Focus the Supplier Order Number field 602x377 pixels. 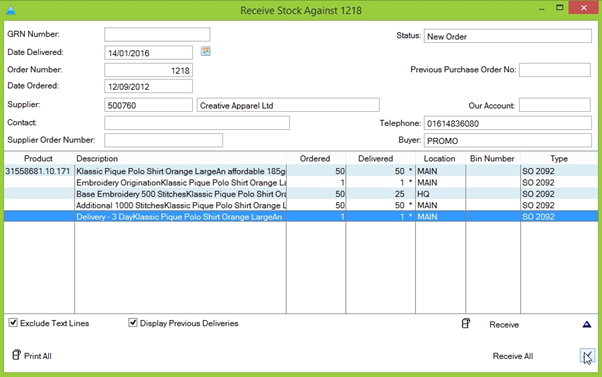tap(164, 140)
